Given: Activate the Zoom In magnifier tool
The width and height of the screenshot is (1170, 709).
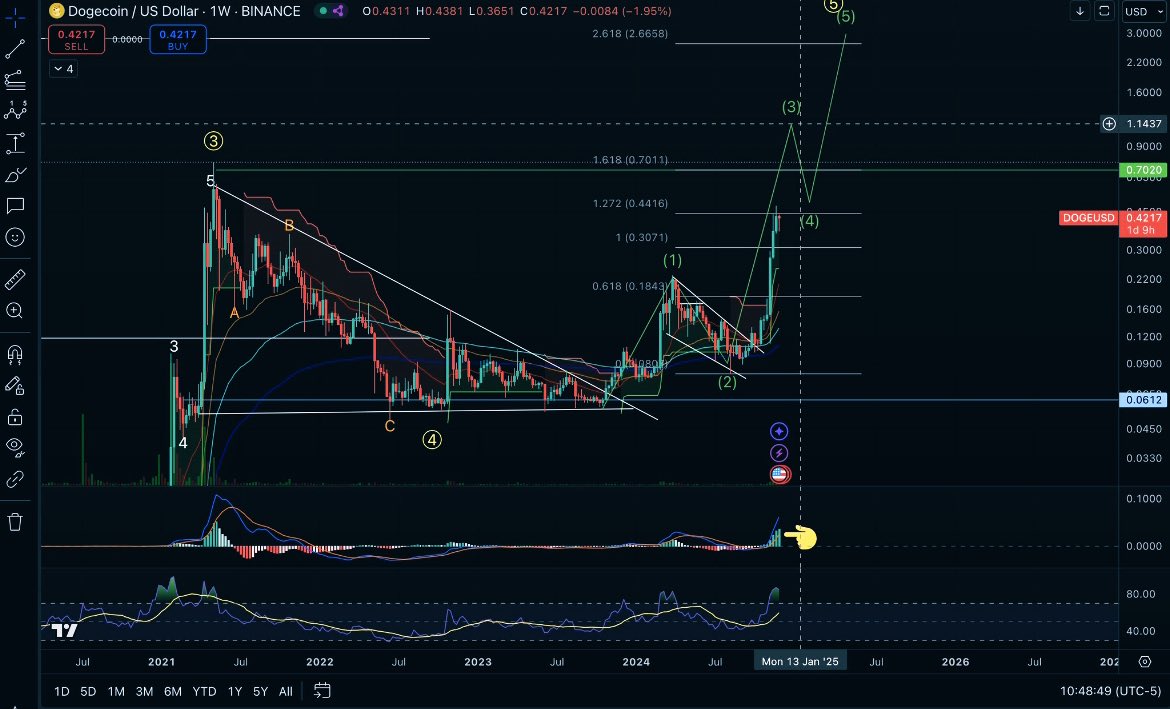Looking at the screenshot, I should click(15, 311).
